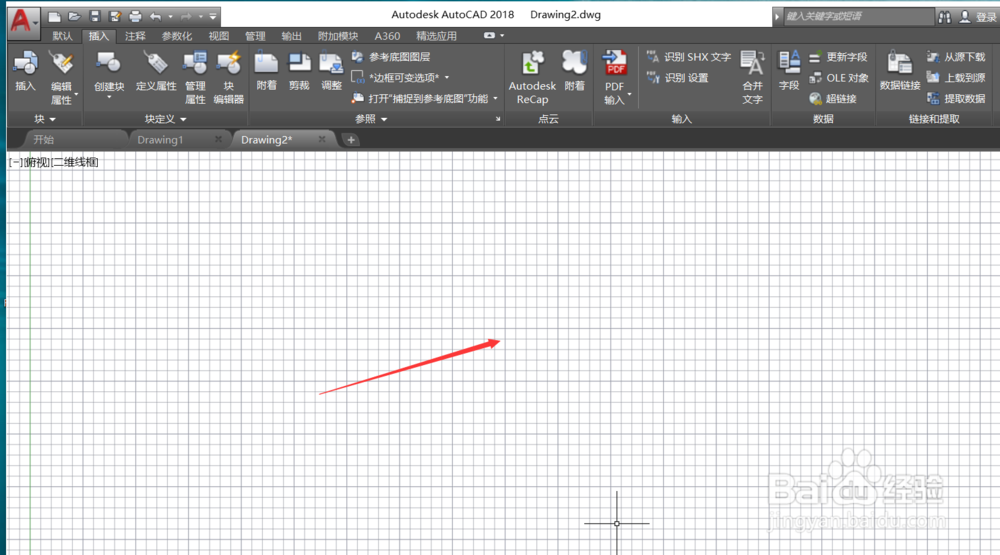Click the Save floppy-disk icon
Image resolution: width=1000 pixels, height=555 pixels.
95,17
